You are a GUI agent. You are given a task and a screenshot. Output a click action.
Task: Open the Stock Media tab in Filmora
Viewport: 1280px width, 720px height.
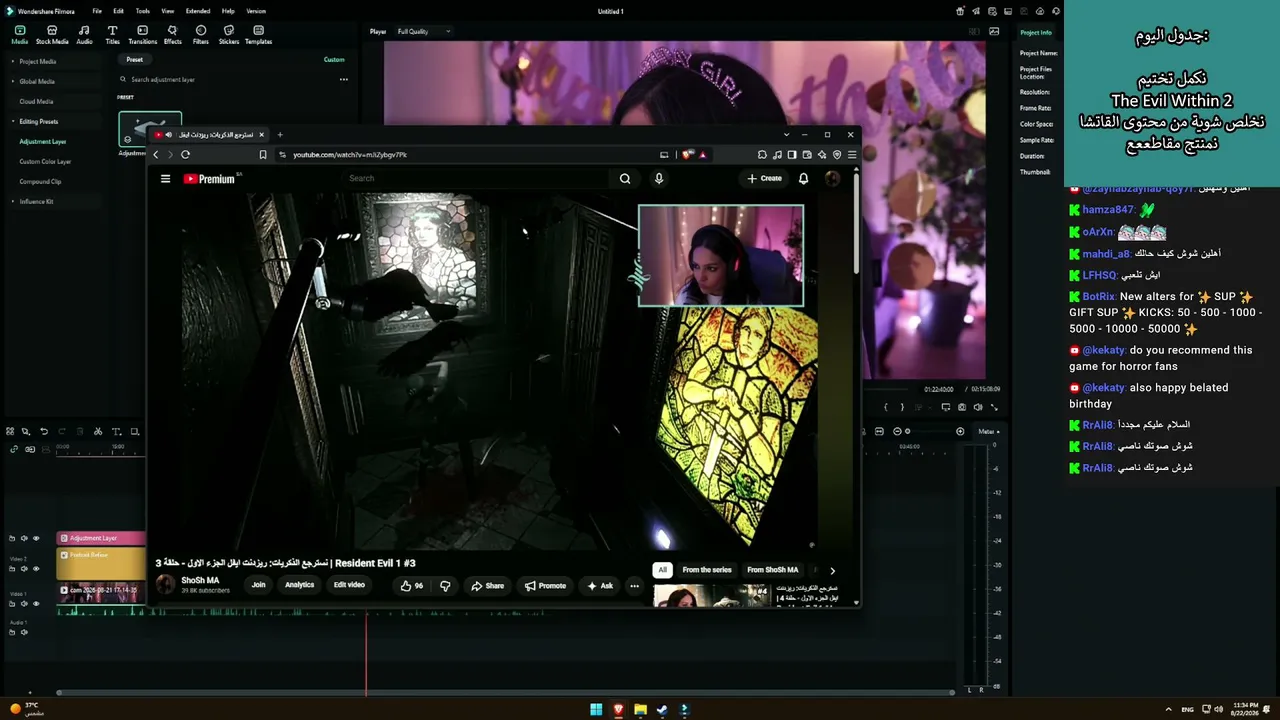[x=52, y=35]
